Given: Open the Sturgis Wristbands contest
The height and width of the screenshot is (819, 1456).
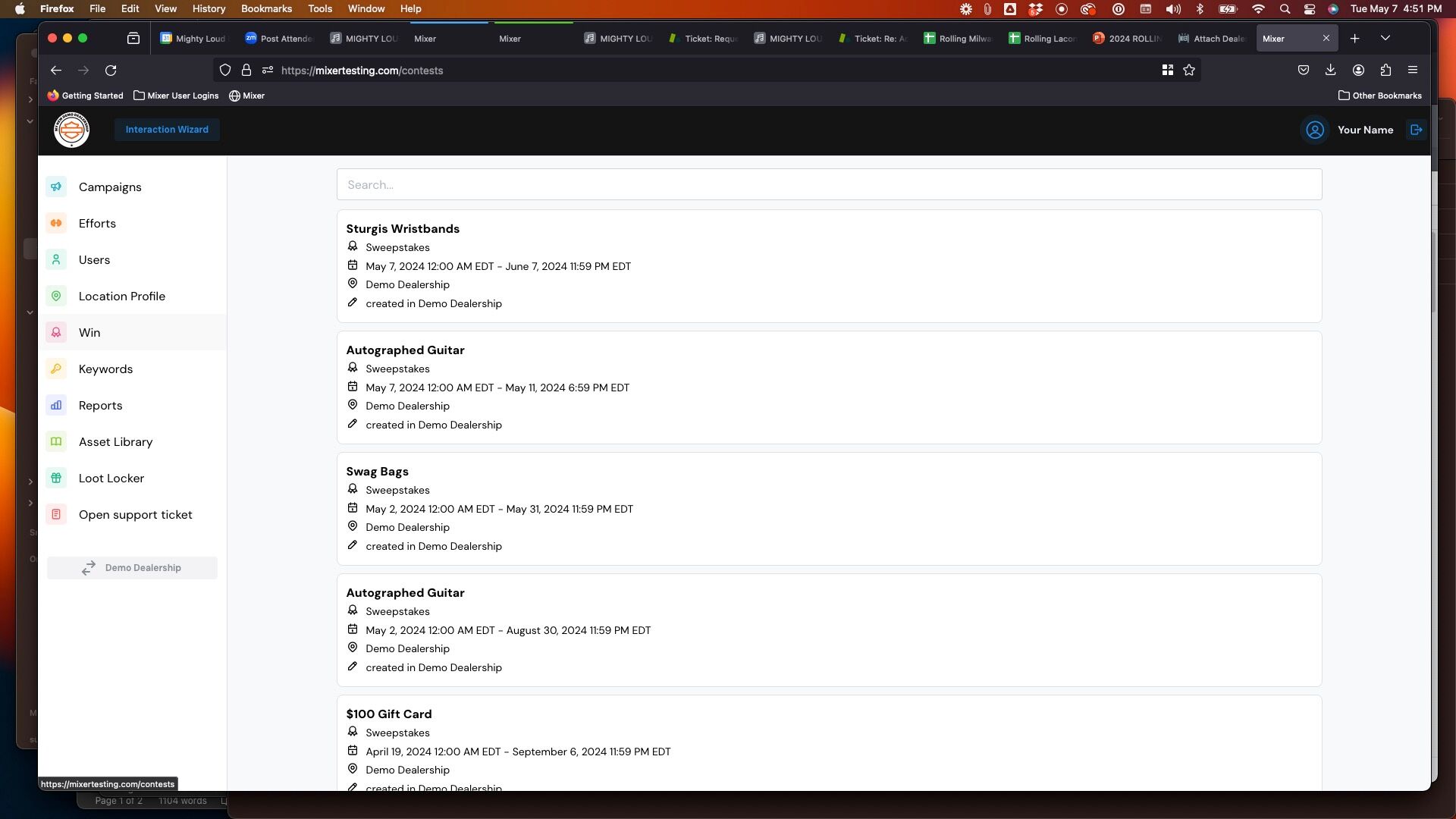Looking at the screenshot, I should [403, 229].
